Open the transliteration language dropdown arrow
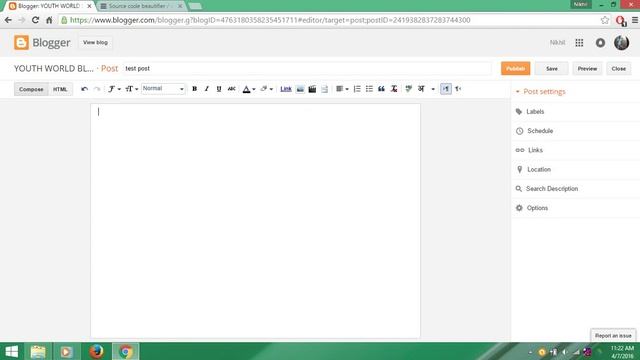Viewport: 640px width, 360px height. (433, 89)
